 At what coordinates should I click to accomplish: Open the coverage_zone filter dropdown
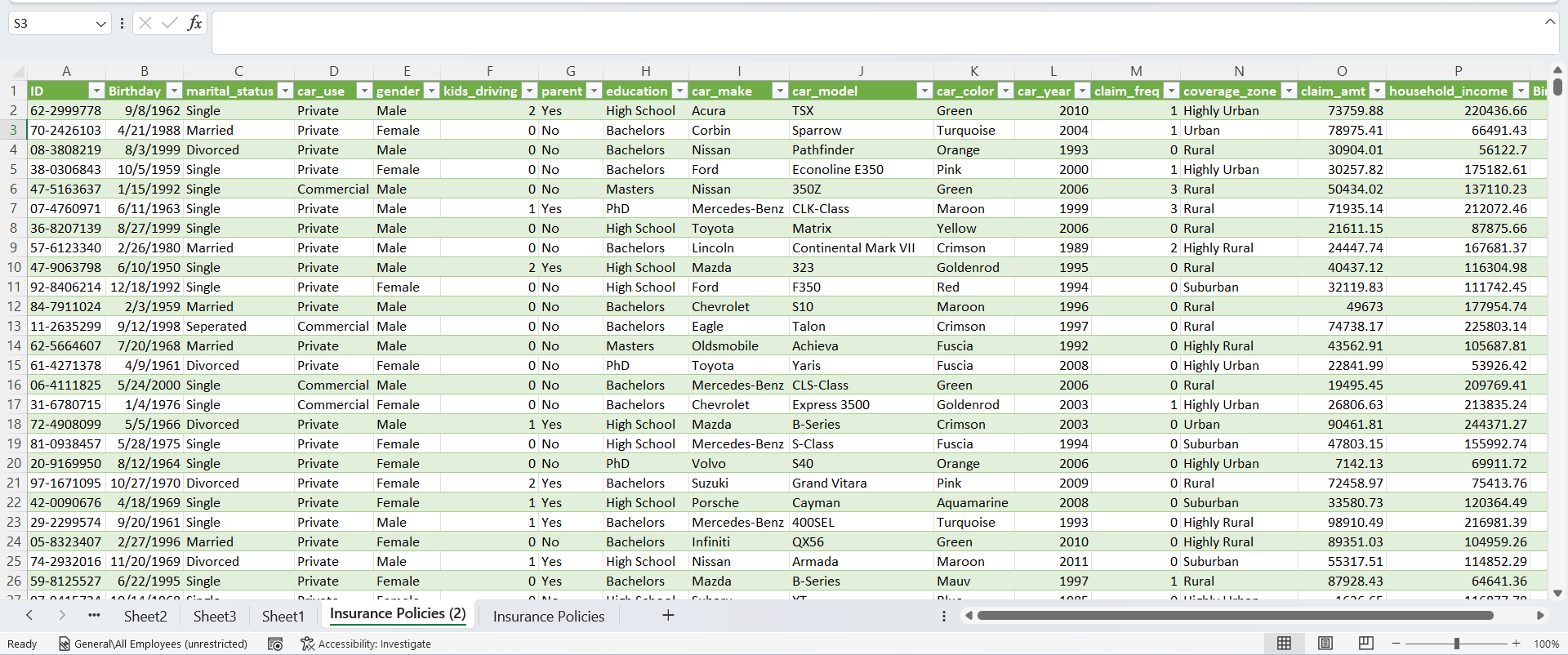(1289, 91)
